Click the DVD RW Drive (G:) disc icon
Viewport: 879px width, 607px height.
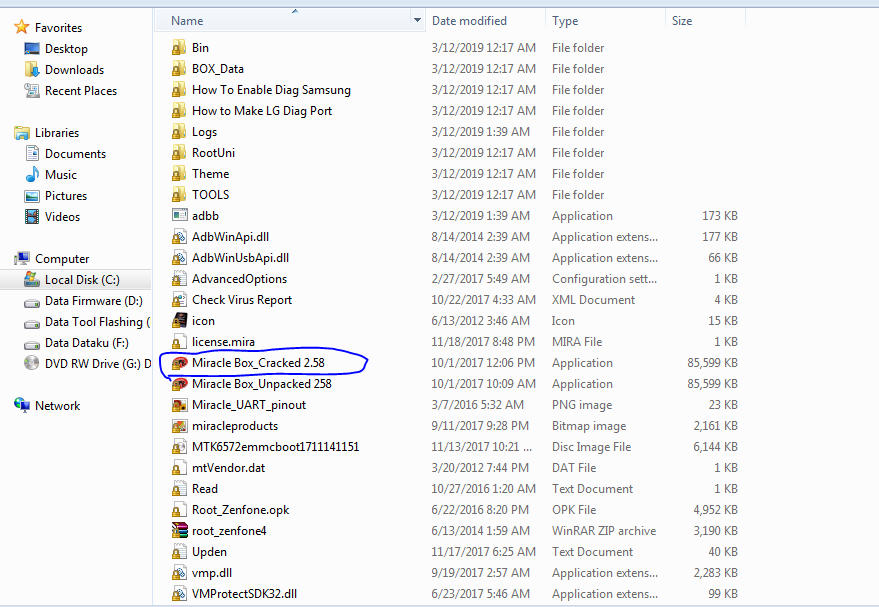tap(31, 363)
